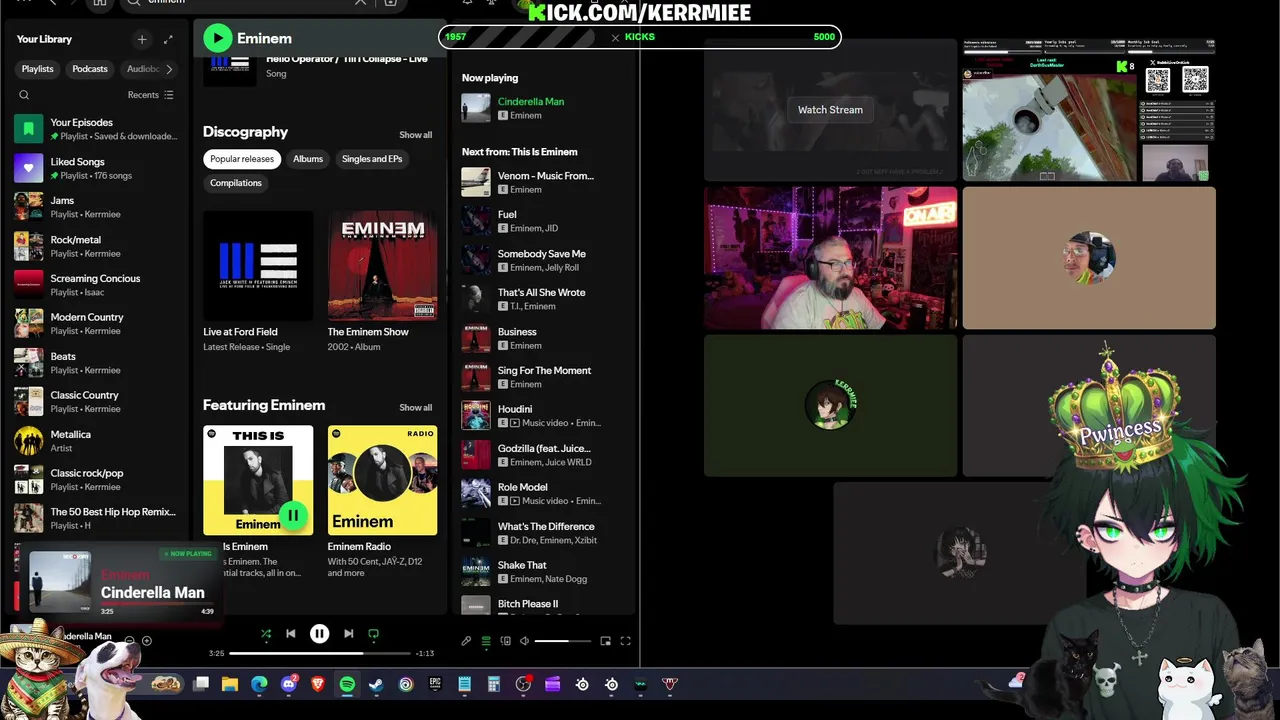
Task: Open Steam from the taskbar
Action: point(376,684)
